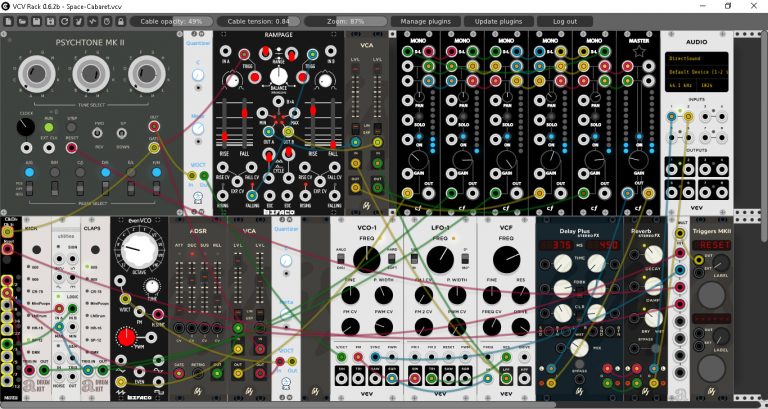The height and width of the screenshot is (409, 768).
Task: Click the DECAY knob on Reverb
Action: (x=653, y=254)
